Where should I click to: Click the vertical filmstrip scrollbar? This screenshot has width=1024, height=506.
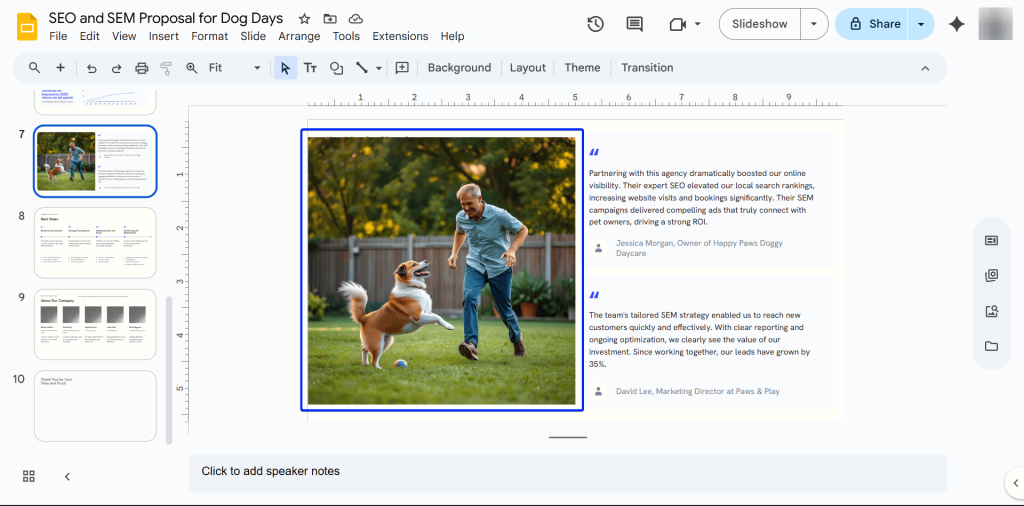pos(168,370)
